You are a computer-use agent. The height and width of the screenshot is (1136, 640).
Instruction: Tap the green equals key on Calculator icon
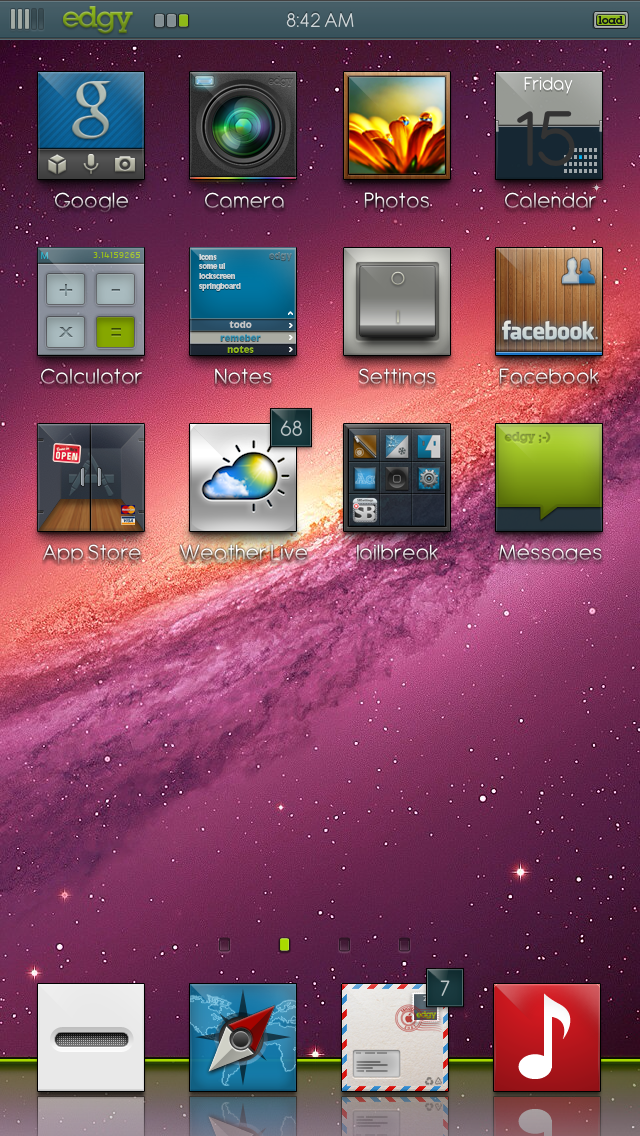coord(115,332)
